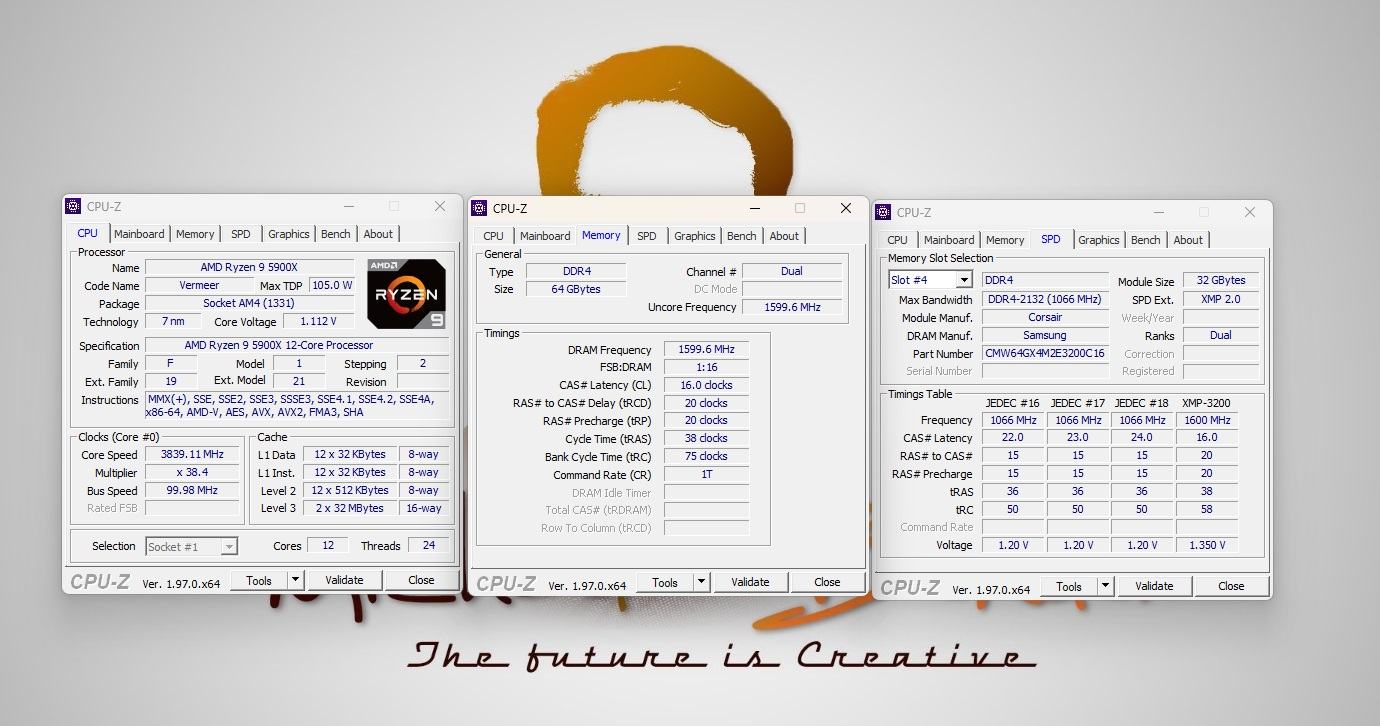This screenshot has height=726, width=1380.
Task: Close the middle CPU-Z window with X
Action: pyautogui.click(x=846, y=208)
